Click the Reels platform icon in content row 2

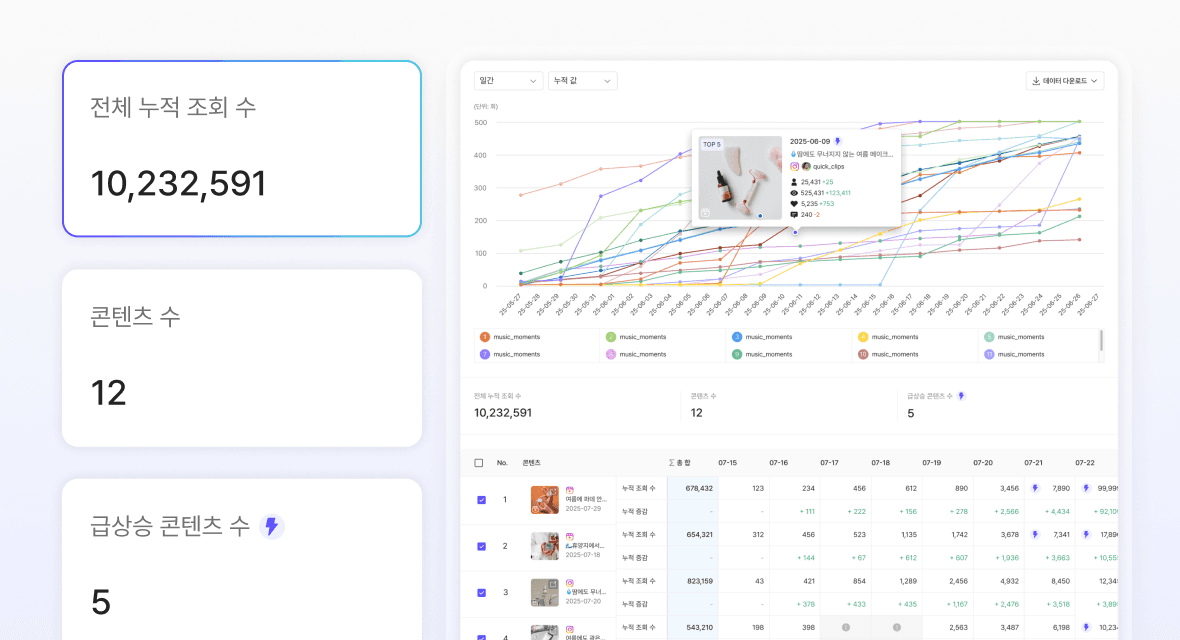[x=570, y=537]
